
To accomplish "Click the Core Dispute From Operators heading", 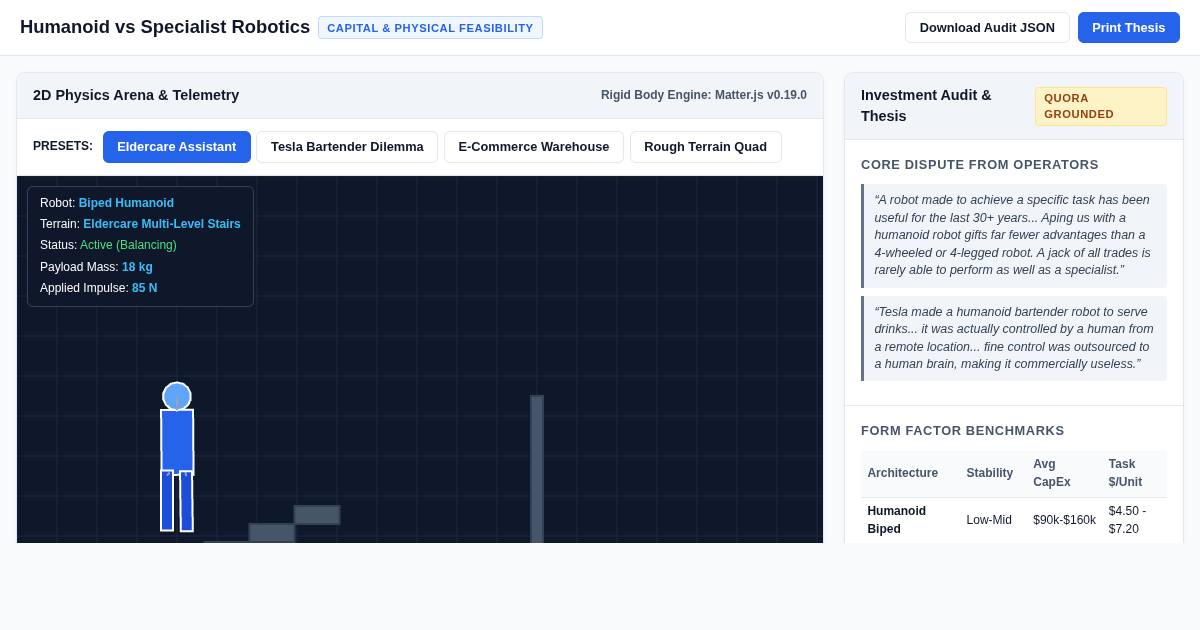I will pyautogui.click(x=980, y=165).
